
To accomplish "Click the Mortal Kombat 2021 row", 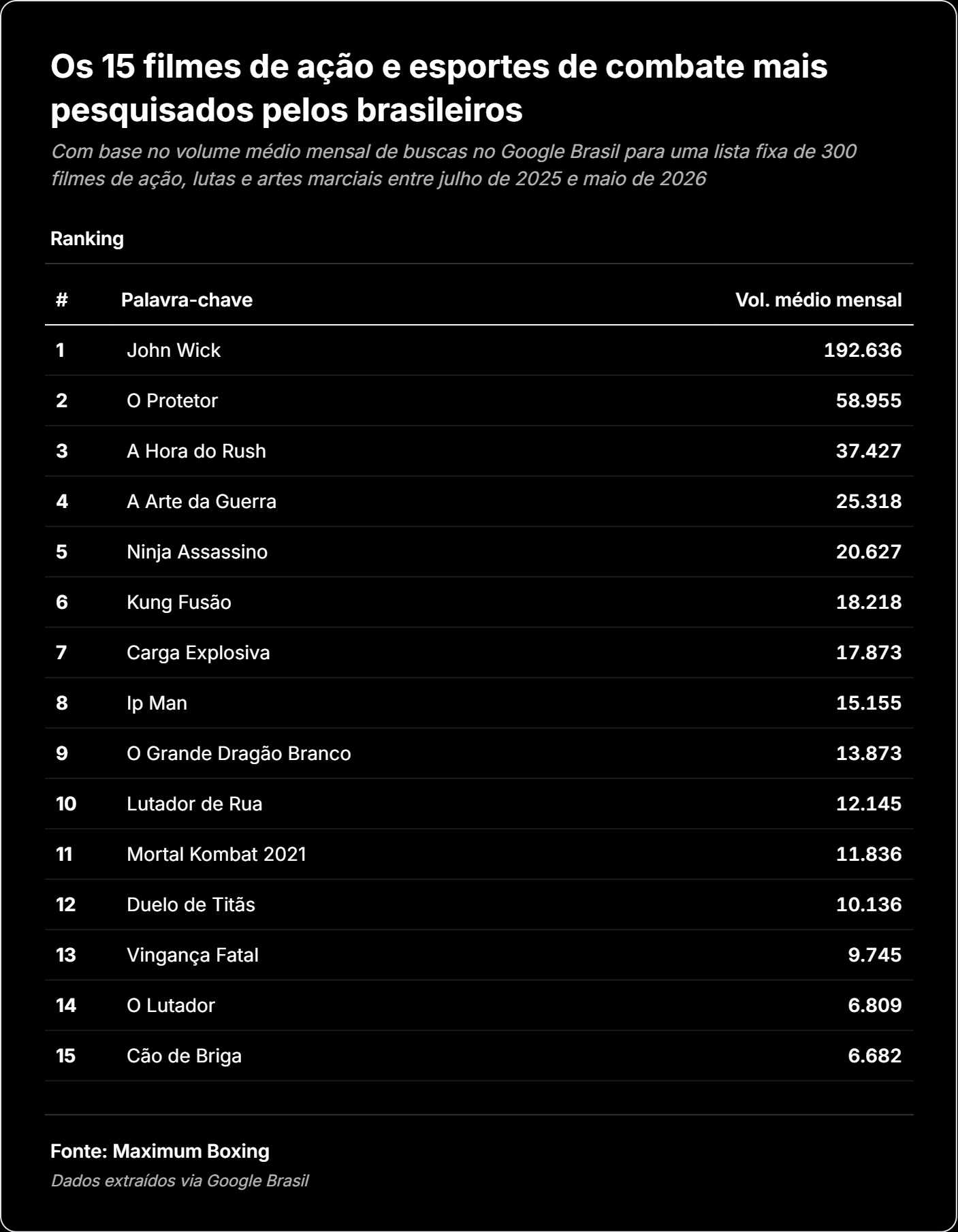I will (479, 855).
